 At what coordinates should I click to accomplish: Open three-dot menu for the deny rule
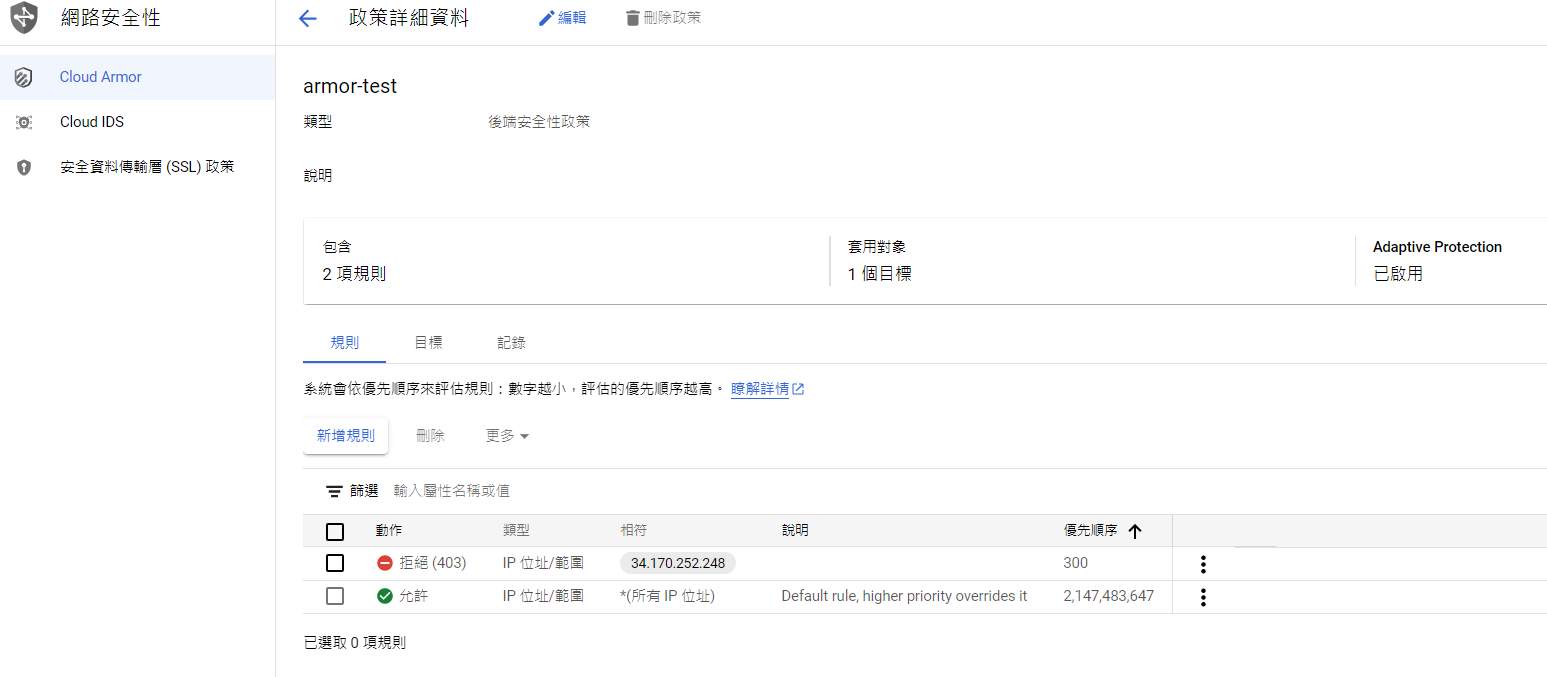[1203, 564]
